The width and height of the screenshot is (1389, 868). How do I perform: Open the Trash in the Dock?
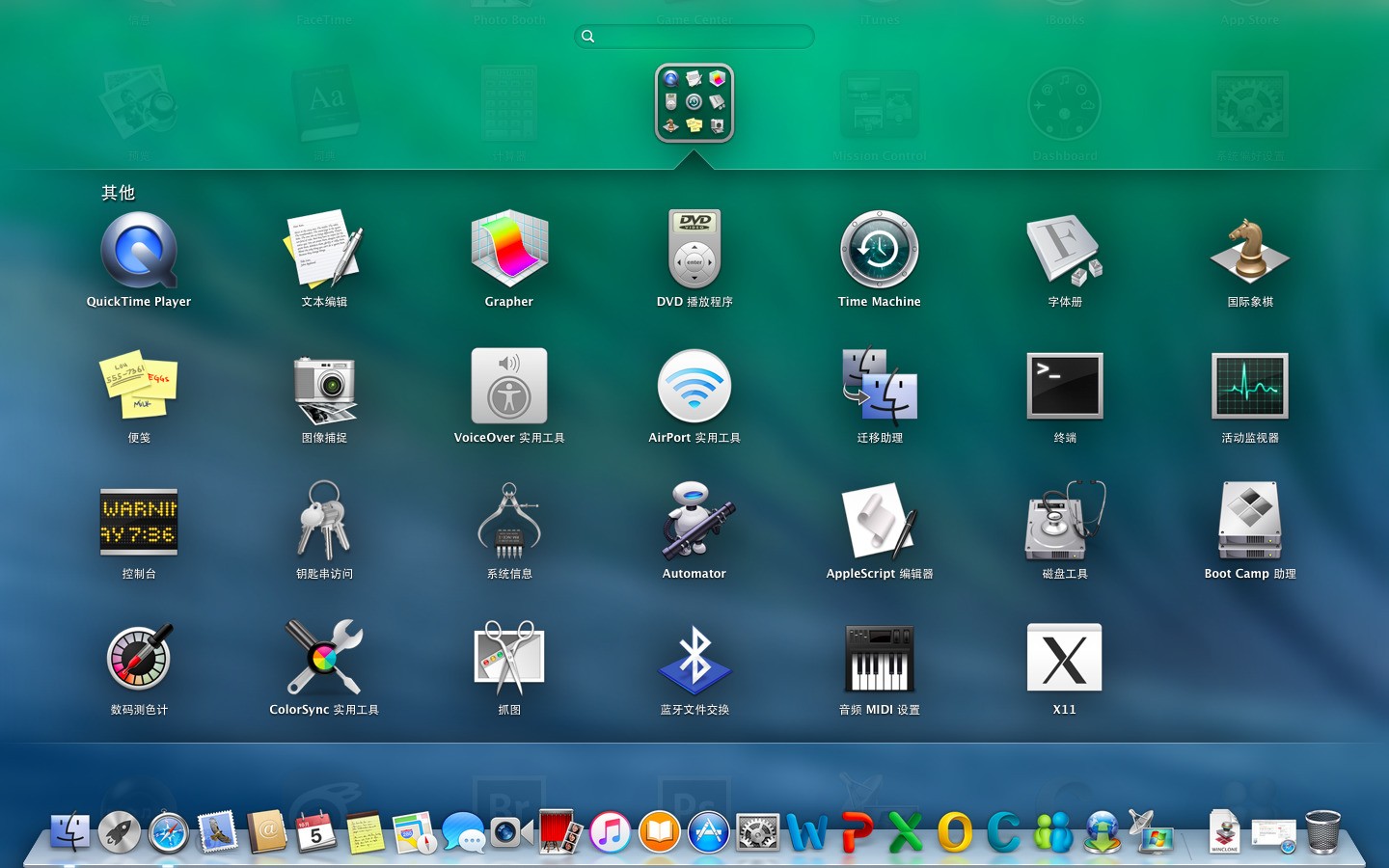pos(1322,832)
